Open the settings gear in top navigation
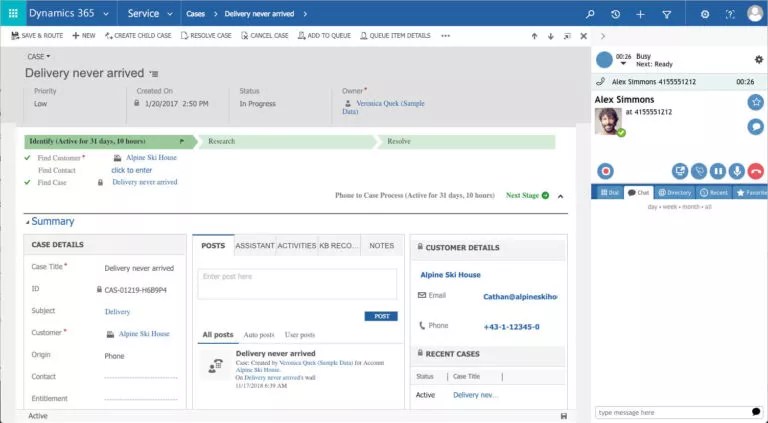 click(705, 14)
